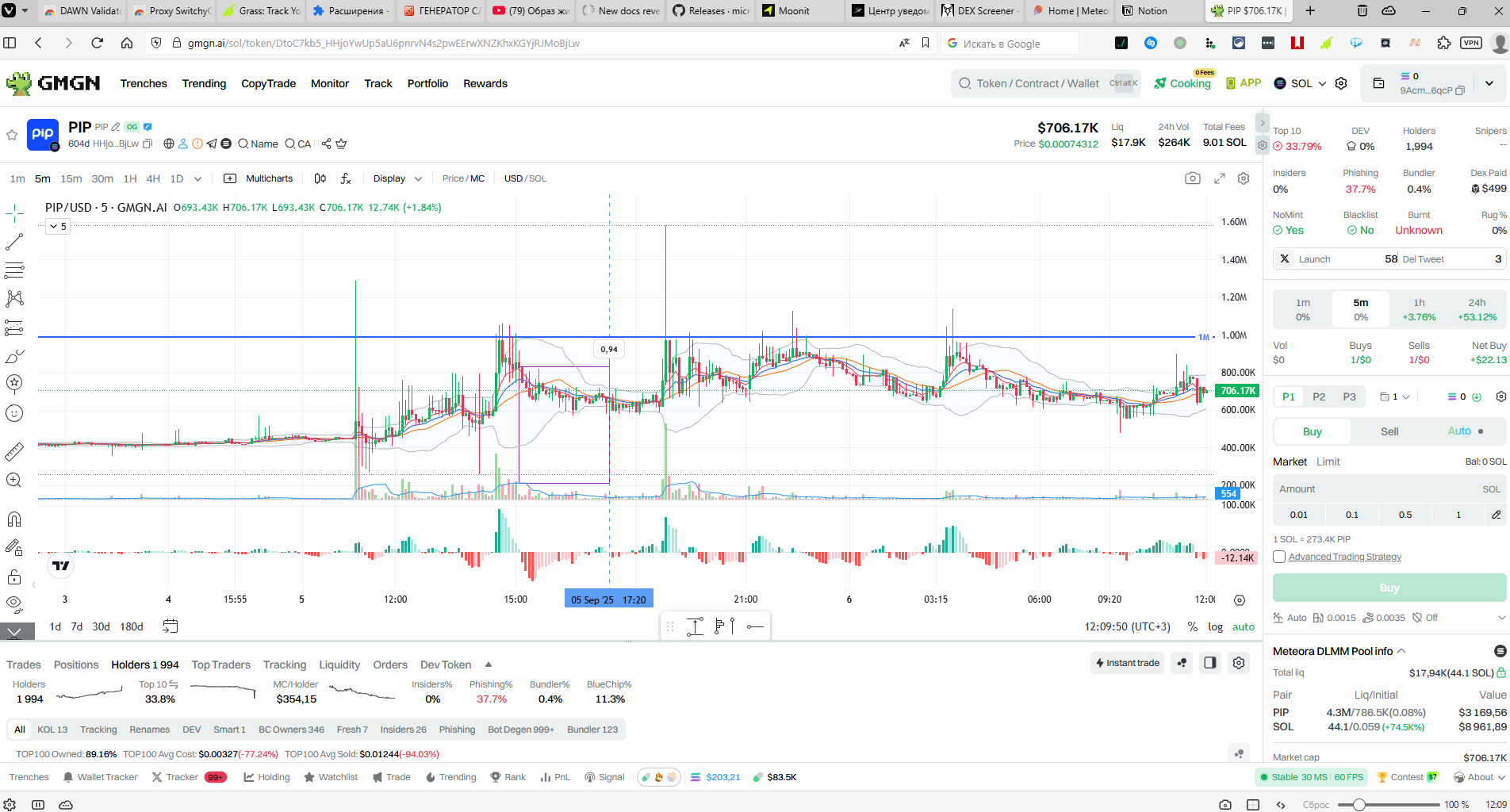Take a chart snapshot with camera icon
This screenshot has width=1510, height=812.
(x=1193, y=178)
